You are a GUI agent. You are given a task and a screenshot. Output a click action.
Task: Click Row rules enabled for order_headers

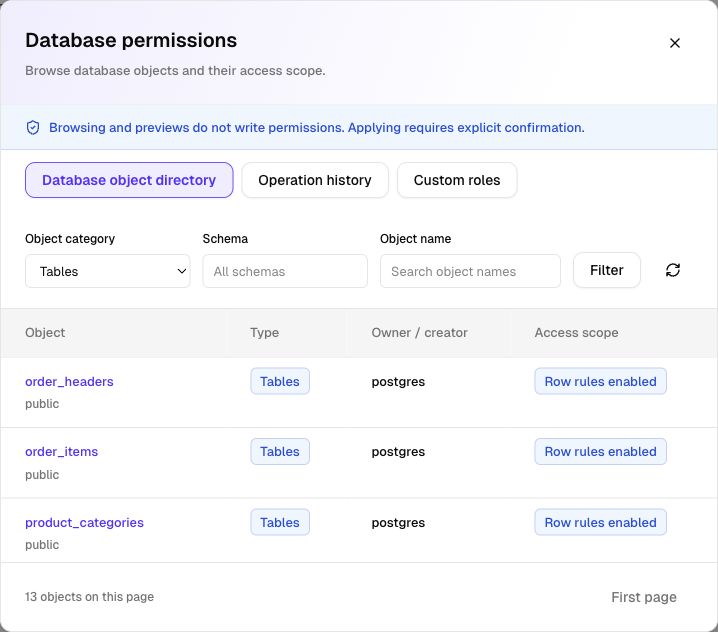point(600,381)
